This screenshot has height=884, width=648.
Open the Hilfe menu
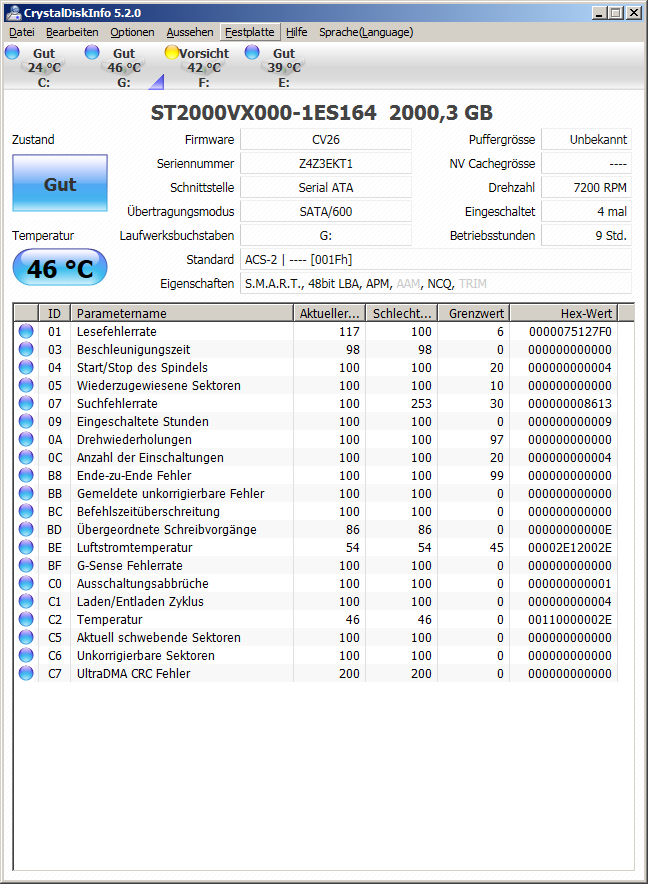point(297,32)
